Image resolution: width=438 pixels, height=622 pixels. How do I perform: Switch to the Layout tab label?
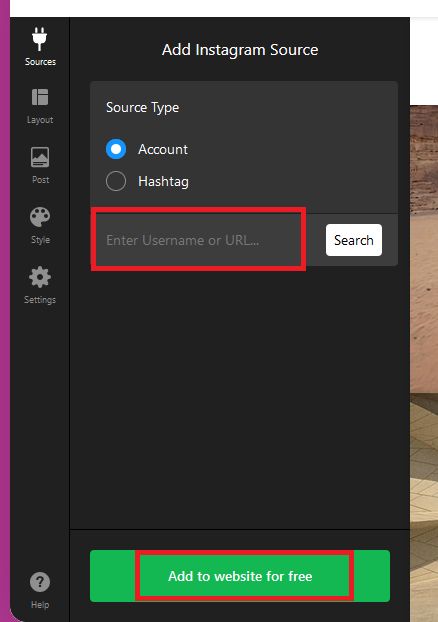tap(40, 120)
